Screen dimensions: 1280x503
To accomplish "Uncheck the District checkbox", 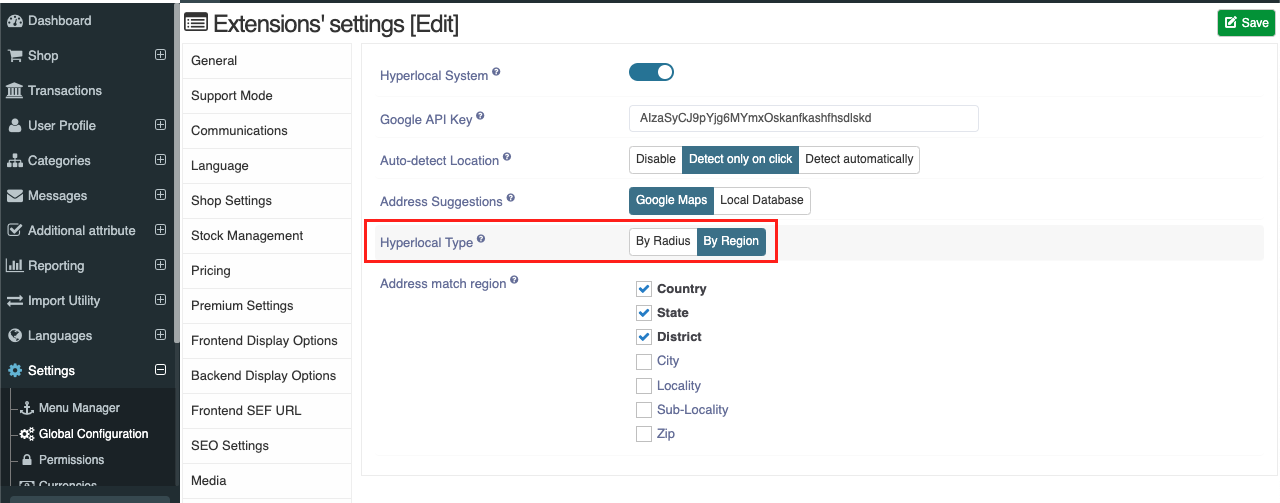I will click(644, 337).
